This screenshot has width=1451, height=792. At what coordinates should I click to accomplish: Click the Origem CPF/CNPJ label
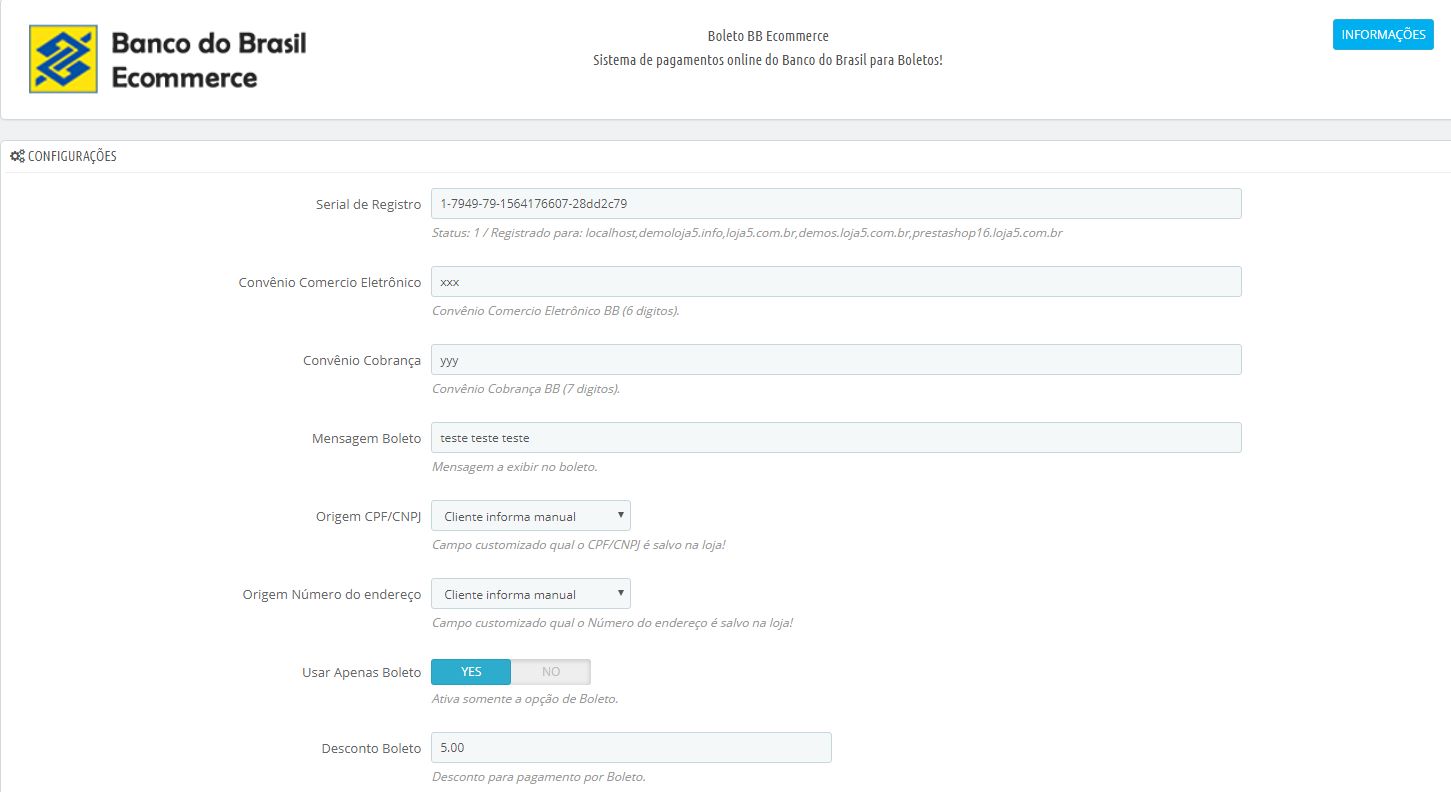pos(368,517)
